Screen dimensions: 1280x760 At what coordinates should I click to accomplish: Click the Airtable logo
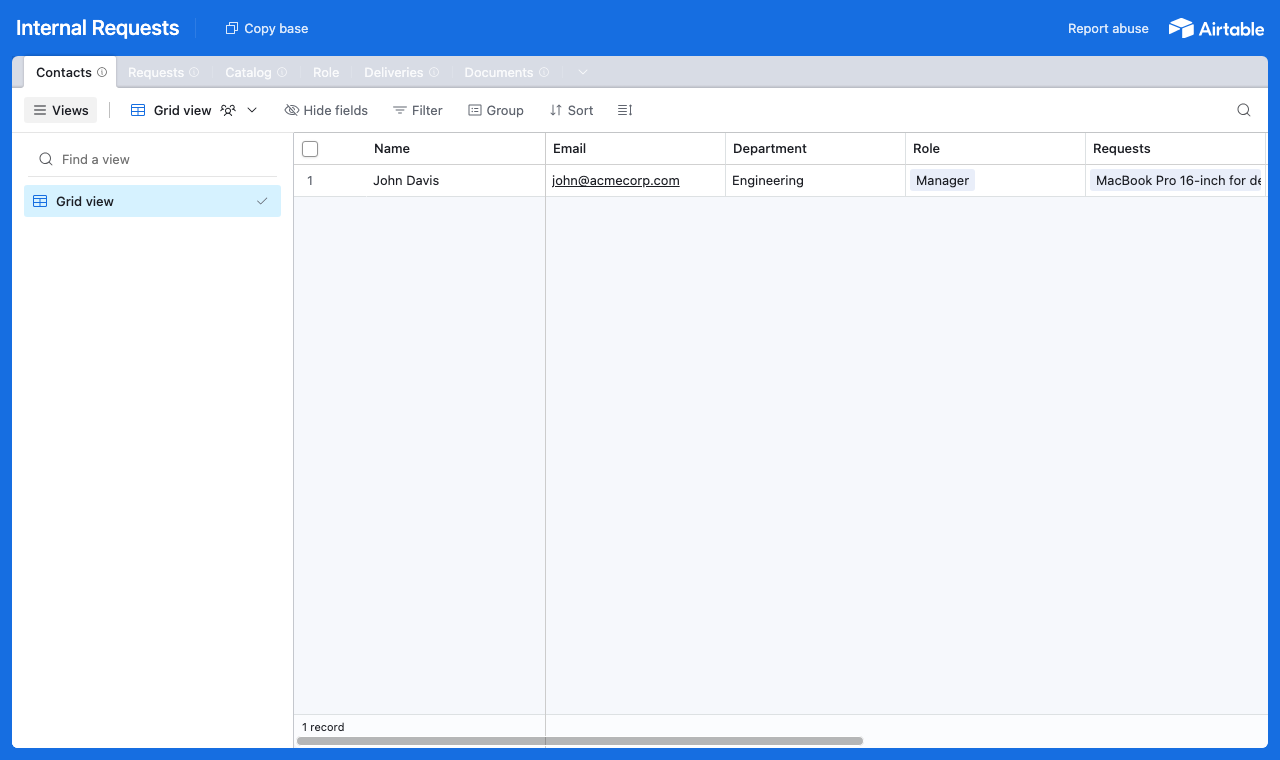tap(1216, 28)
